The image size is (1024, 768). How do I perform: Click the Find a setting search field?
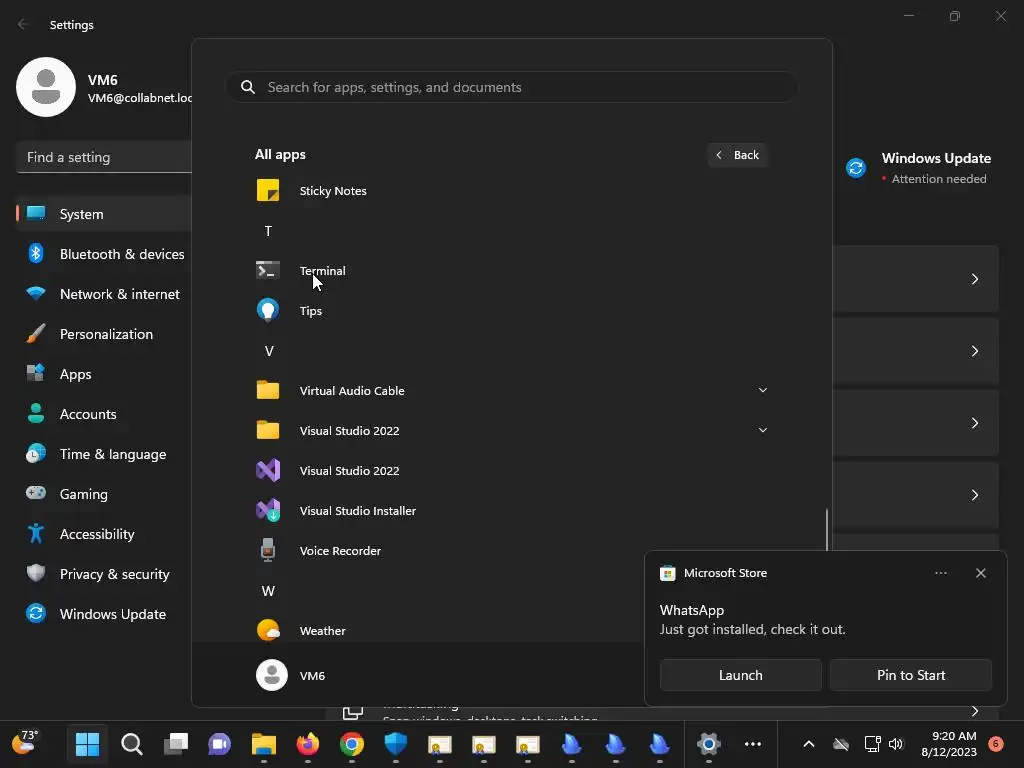pyautogui.click(x=104, y=157)
